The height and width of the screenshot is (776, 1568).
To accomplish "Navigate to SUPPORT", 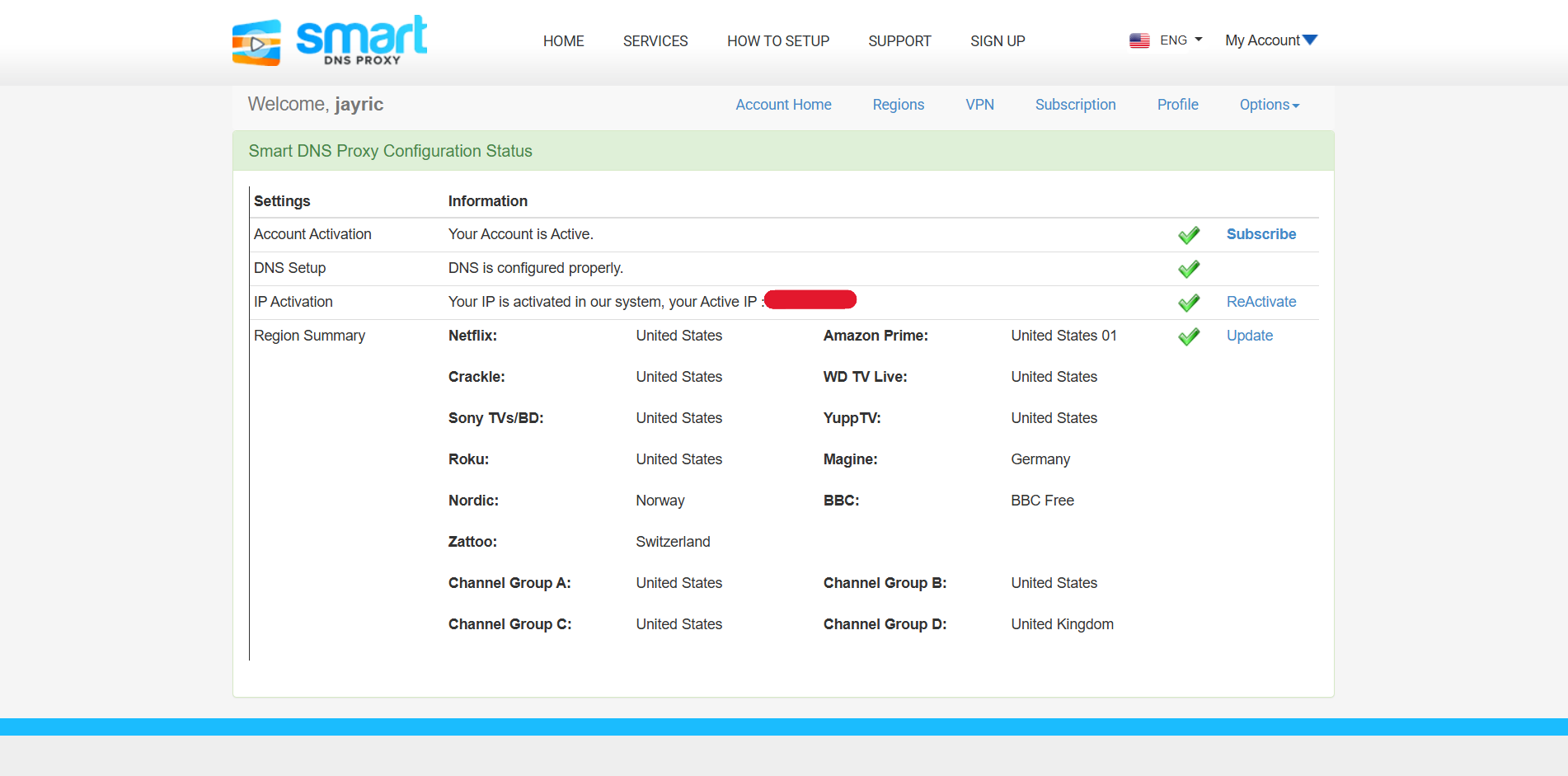I will point(899,41).
